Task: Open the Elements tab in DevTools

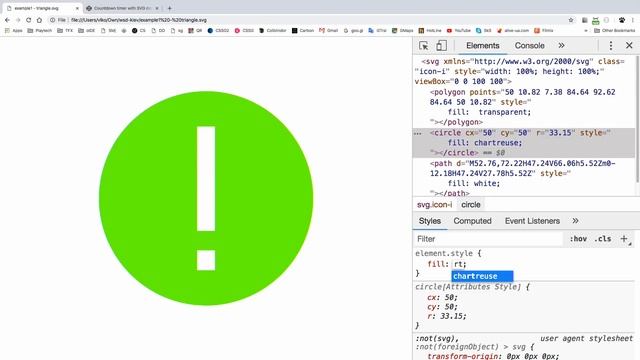Action: point(482,46)
